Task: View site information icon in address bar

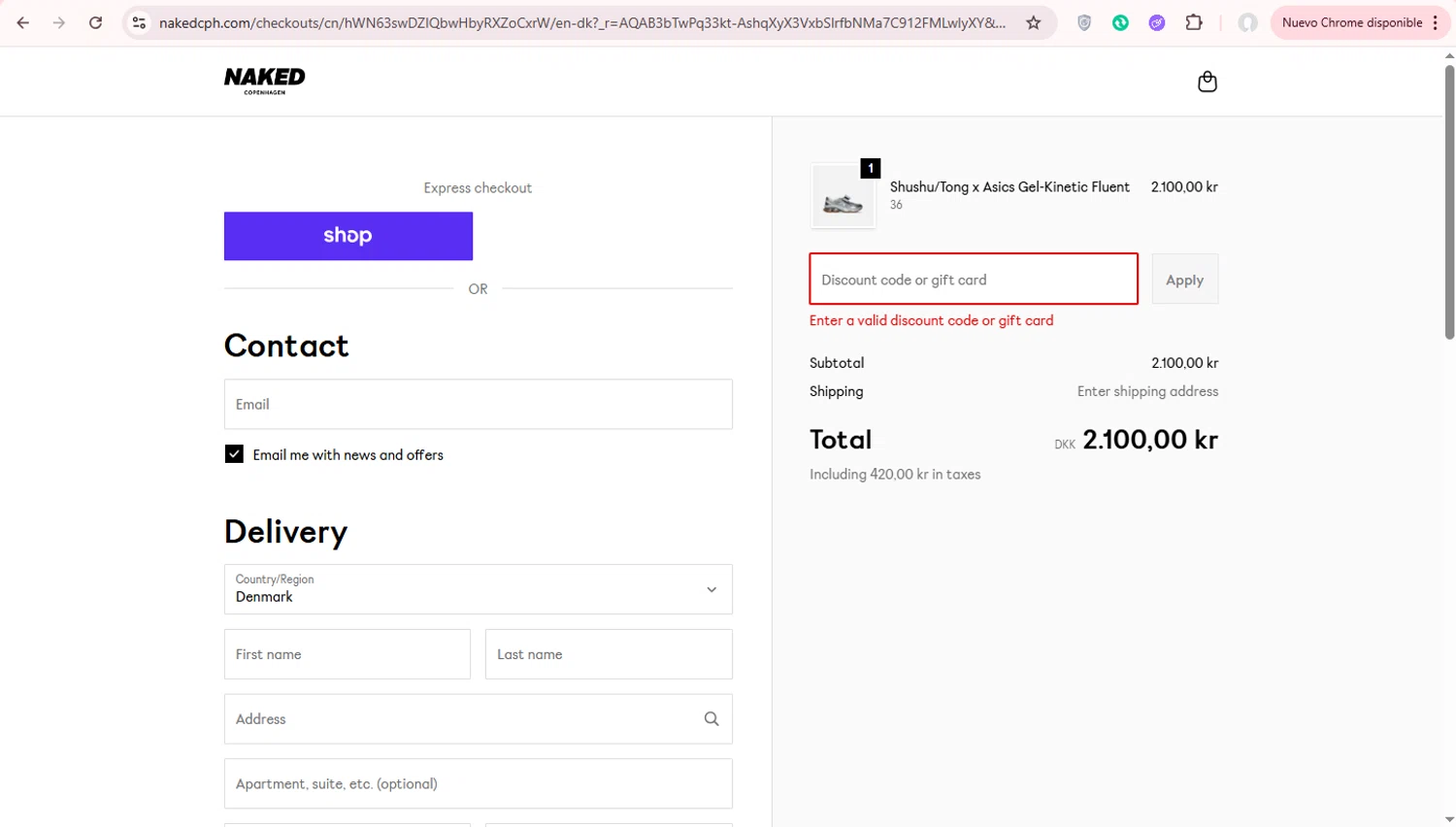Action: coord(139,22)
